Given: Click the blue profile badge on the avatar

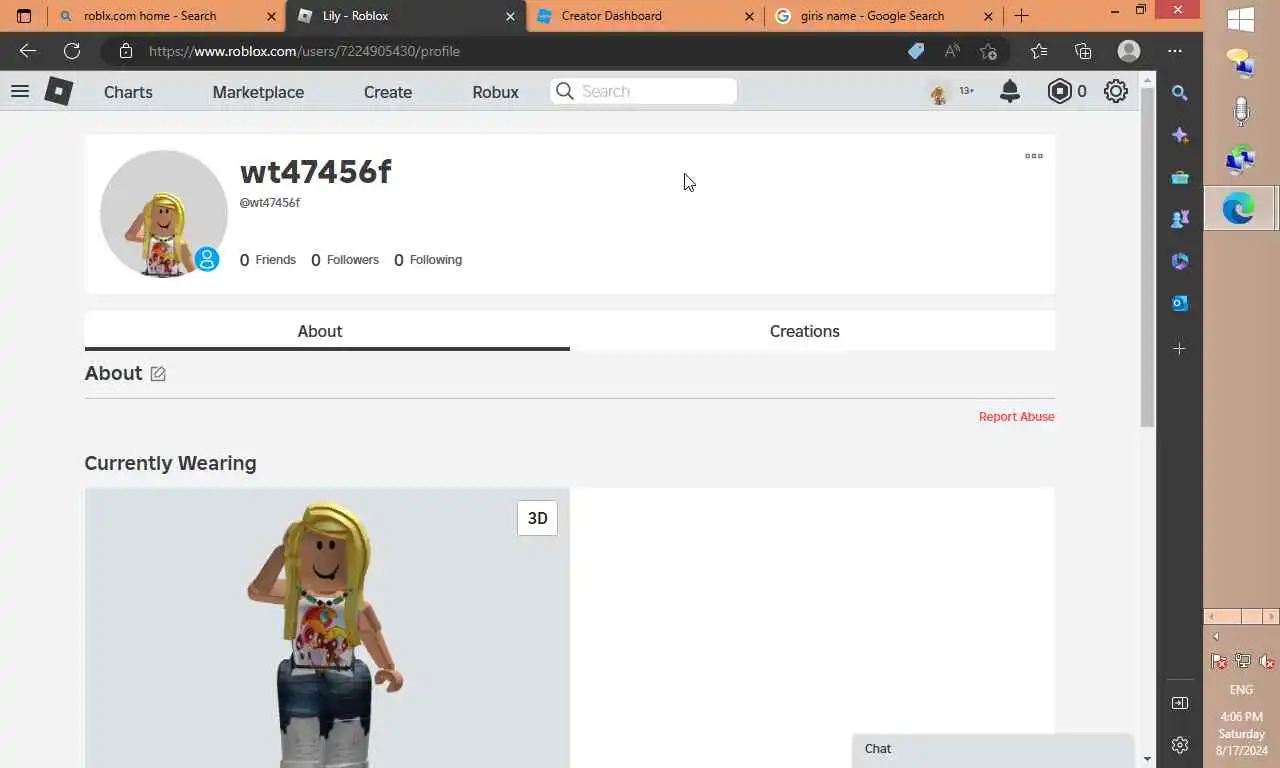Looking at the screenshot, I should tap(207, 259).
